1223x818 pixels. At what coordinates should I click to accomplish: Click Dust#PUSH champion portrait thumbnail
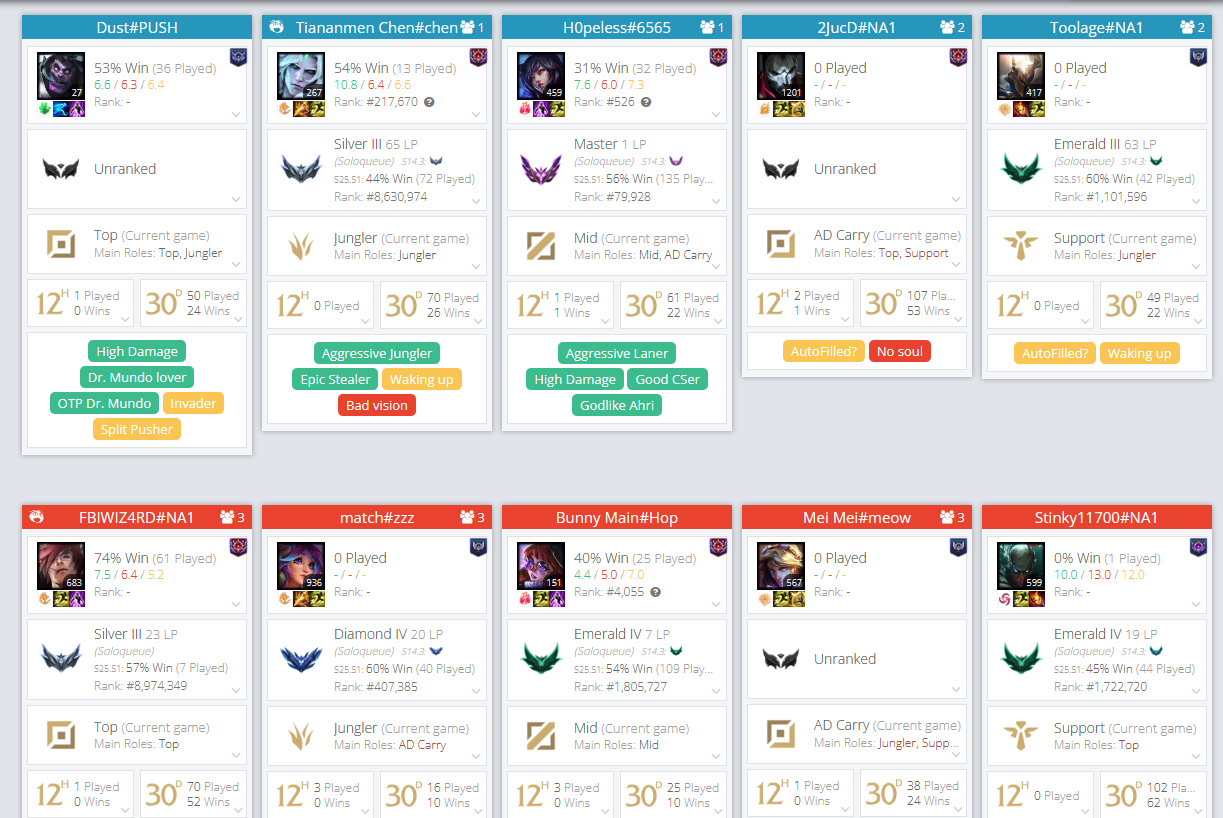pos(61,76)
